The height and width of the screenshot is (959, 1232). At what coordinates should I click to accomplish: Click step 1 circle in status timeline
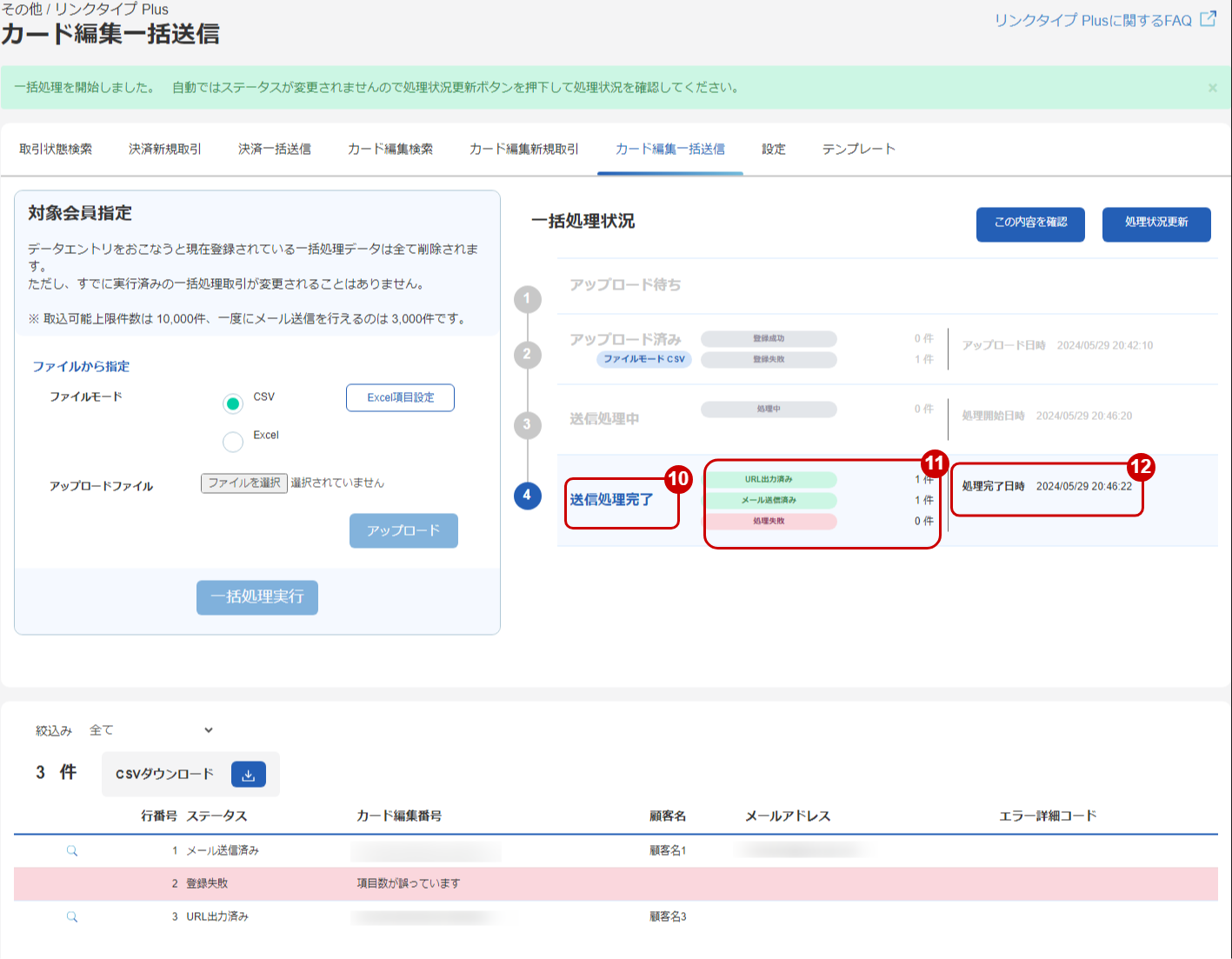coord(527,299)
